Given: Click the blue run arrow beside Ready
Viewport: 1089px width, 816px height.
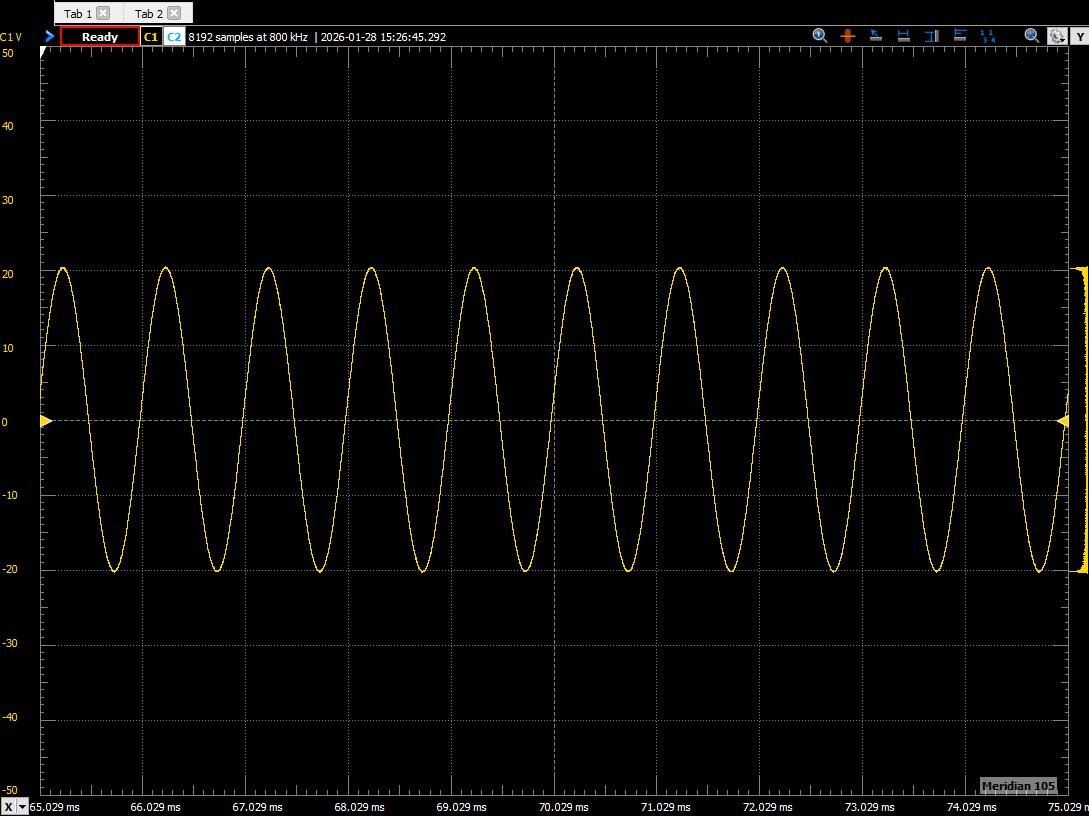Looking at the screenshot, I should pyautogui.click(x=48, y=36).
